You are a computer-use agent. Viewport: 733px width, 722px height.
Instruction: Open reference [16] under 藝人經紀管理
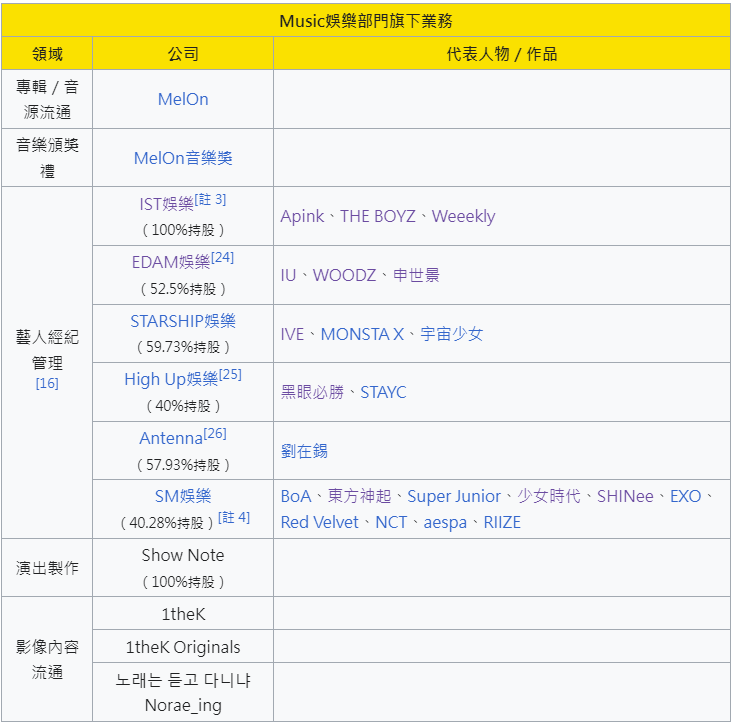click(47, 383)
